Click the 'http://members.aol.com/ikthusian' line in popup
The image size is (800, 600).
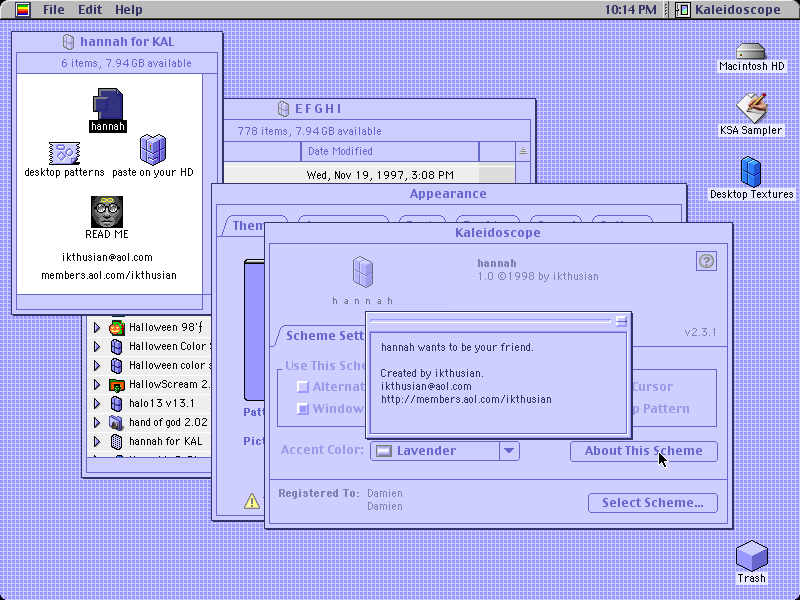click(466, 399)
